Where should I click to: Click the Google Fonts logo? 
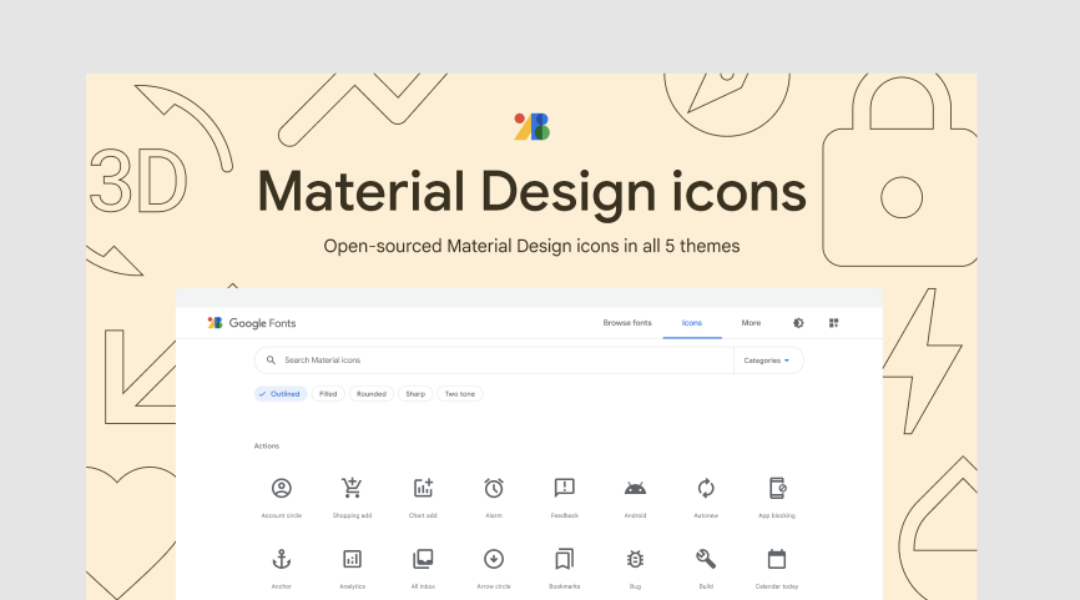pyautogui.click(x=251, y=323)
